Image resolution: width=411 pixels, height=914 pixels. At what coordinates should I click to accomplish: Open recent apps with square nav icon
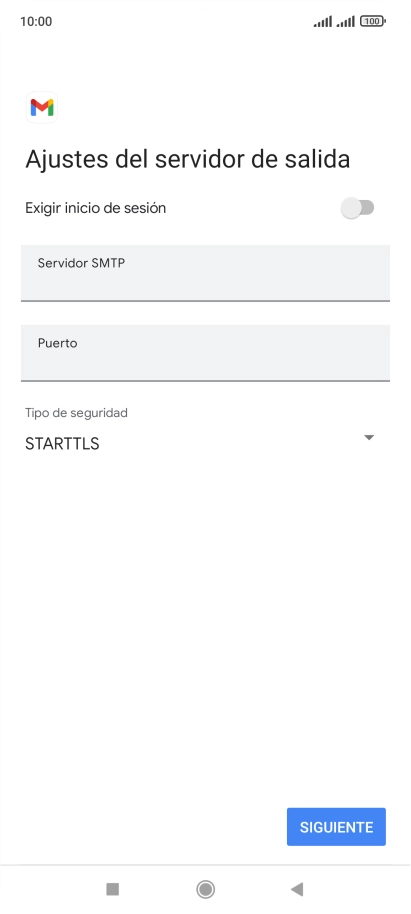(x=113, y=889)
